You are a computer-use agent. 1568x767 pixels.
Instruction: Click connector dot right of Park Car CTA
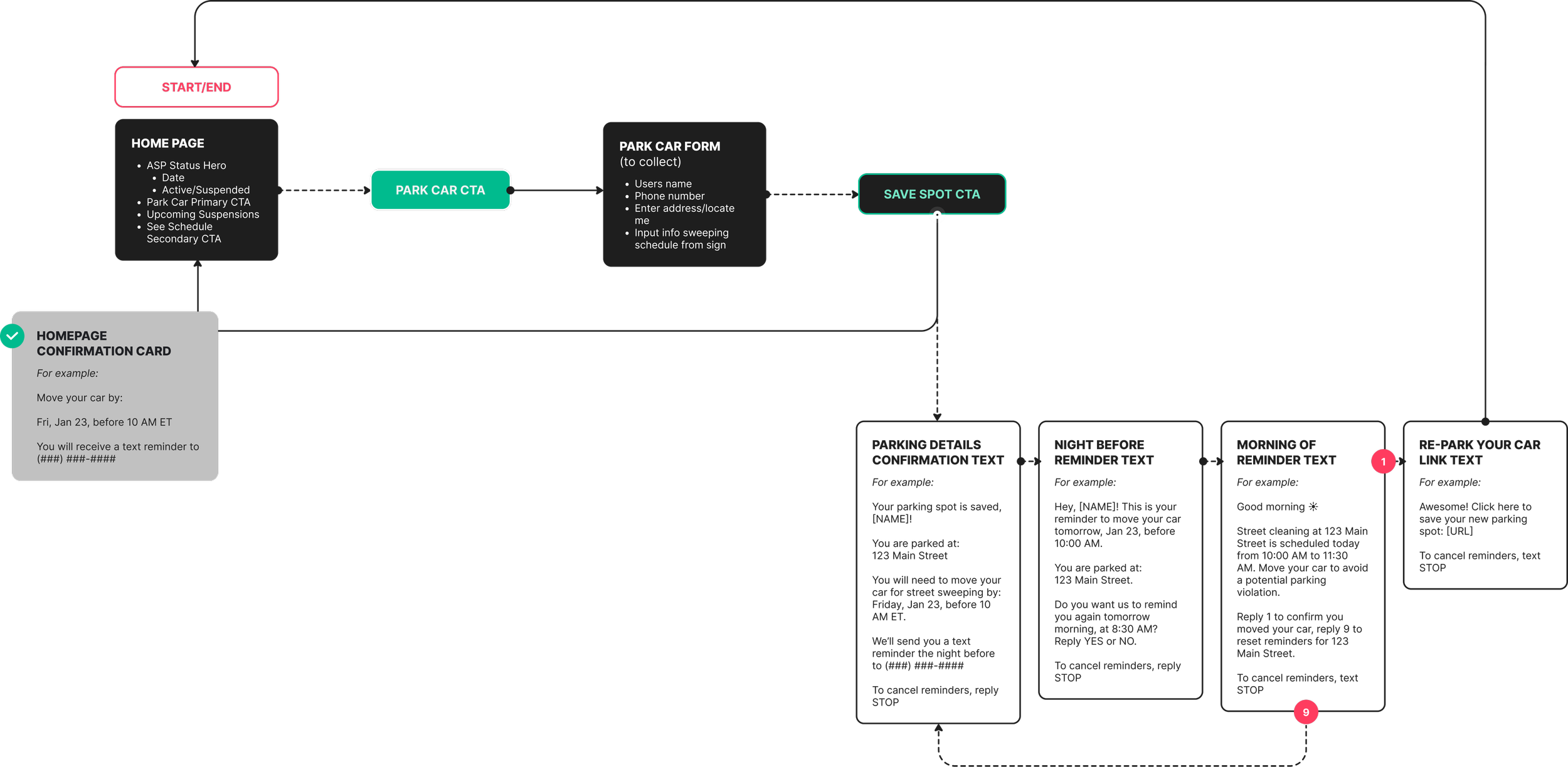point(510,190)
